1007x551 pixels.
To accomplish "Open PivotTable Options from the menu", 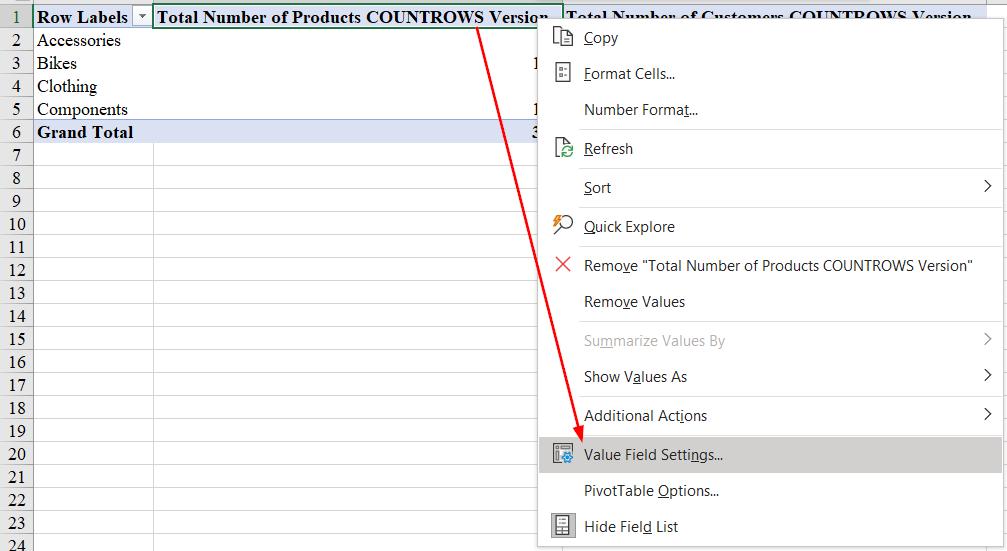I will pyautogui.click(x=651, y=490).
